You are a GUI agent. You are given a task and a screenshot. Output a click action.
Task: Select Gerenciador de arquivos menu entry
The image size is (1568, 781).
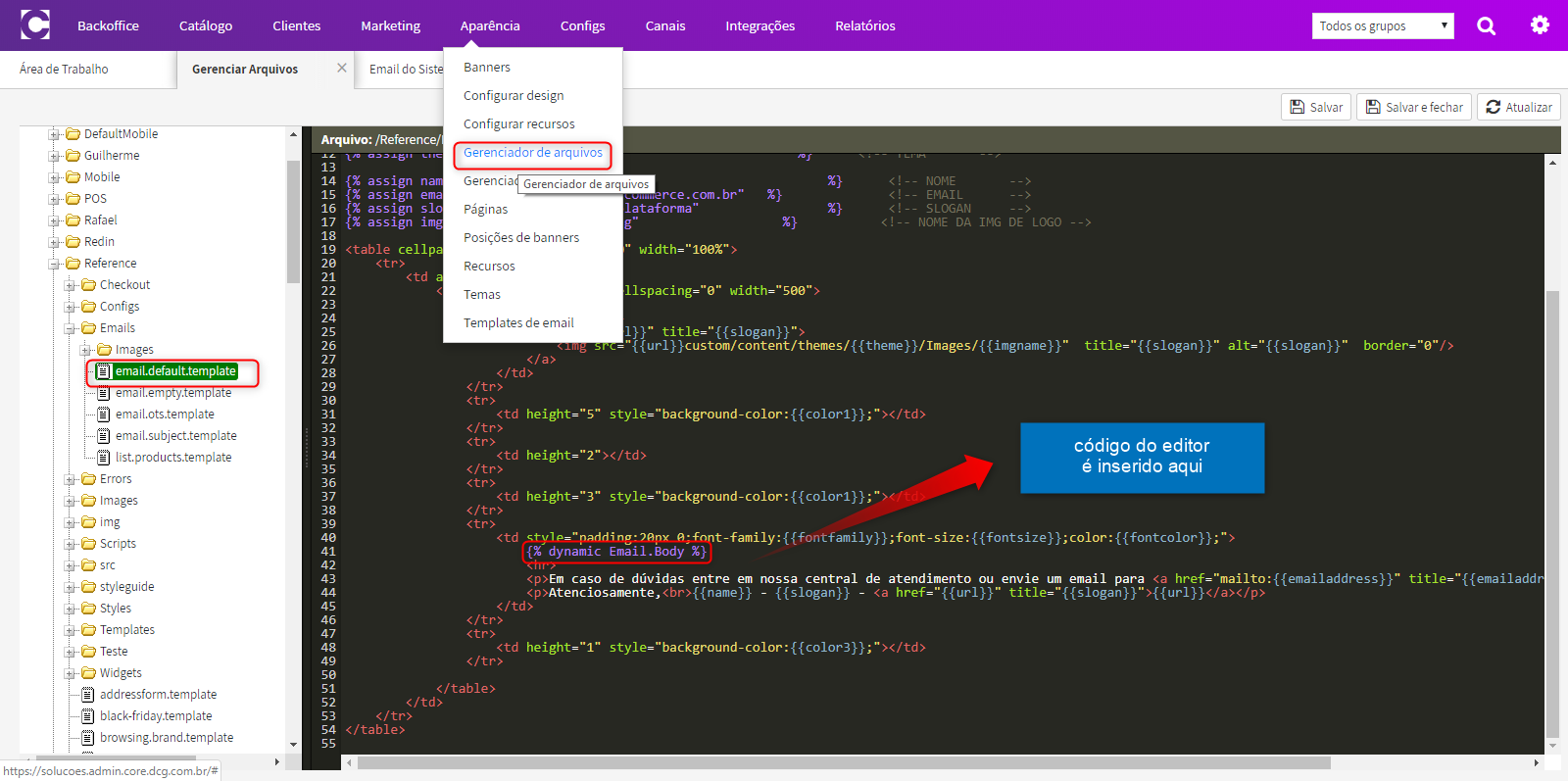point(533,153)
